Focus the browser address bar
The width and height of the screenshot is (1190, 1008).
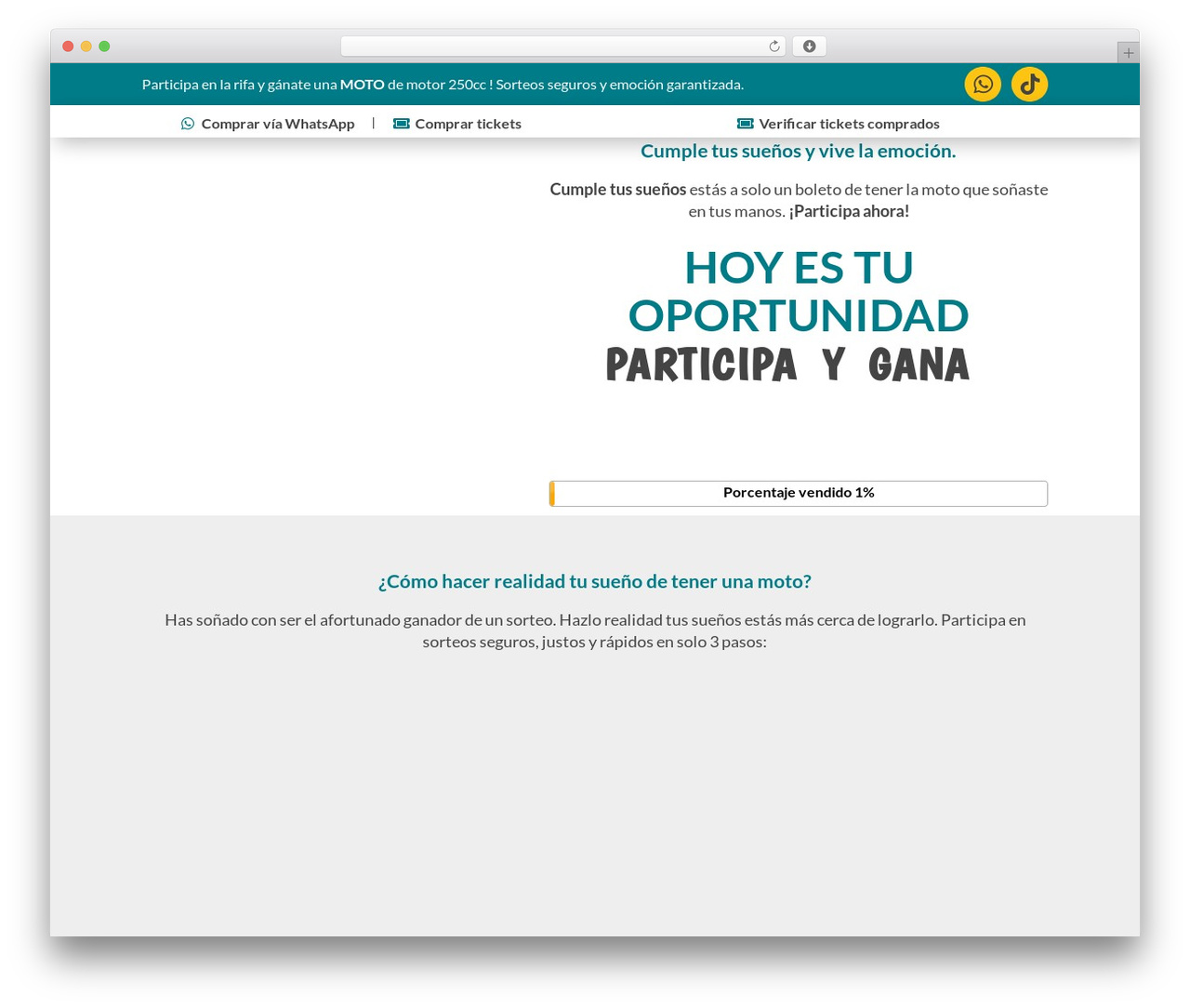[562, 46]
